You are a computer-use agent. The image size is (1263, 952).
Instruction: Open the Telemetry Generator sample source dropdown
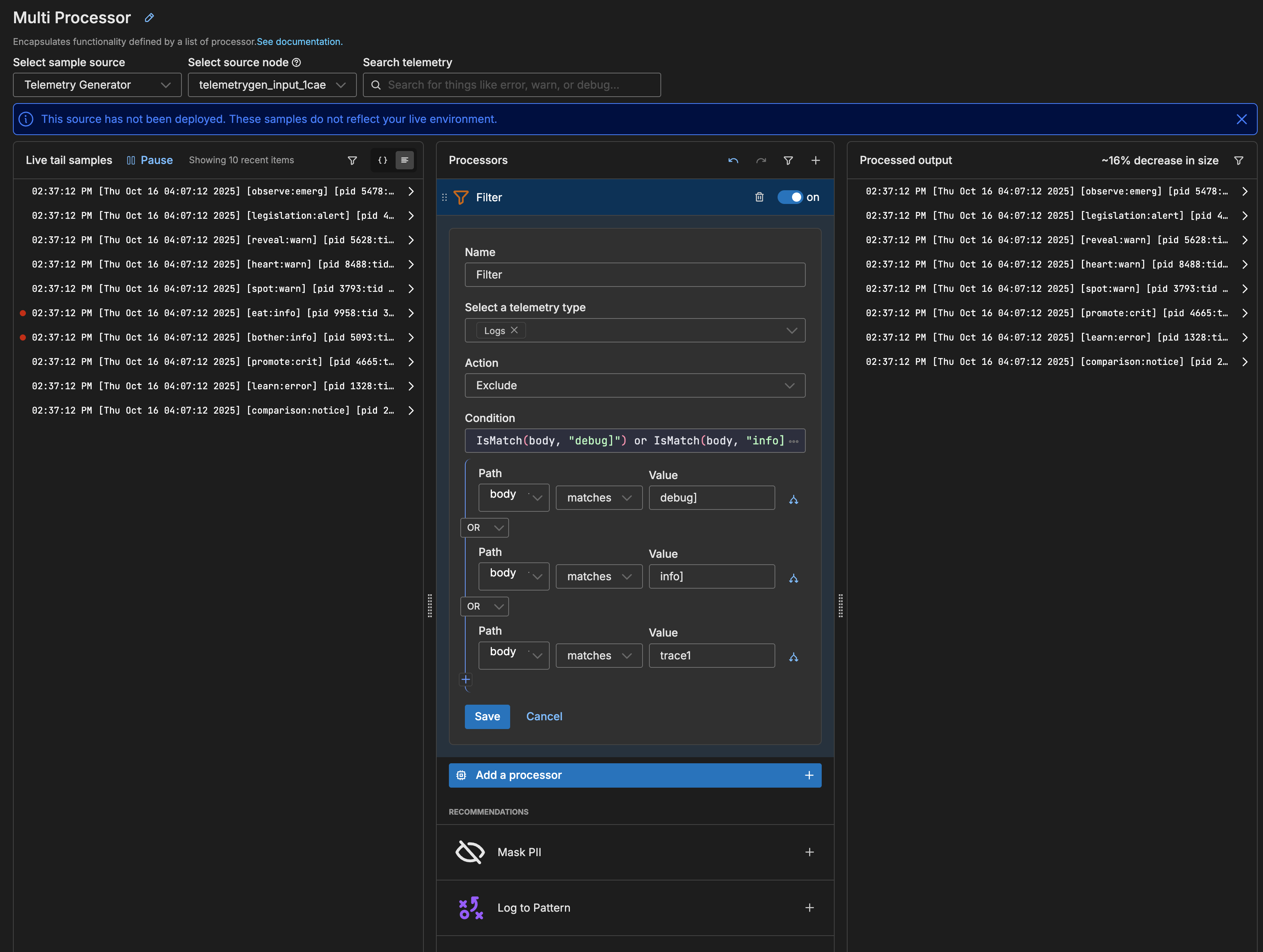click(x=97, y=85)
